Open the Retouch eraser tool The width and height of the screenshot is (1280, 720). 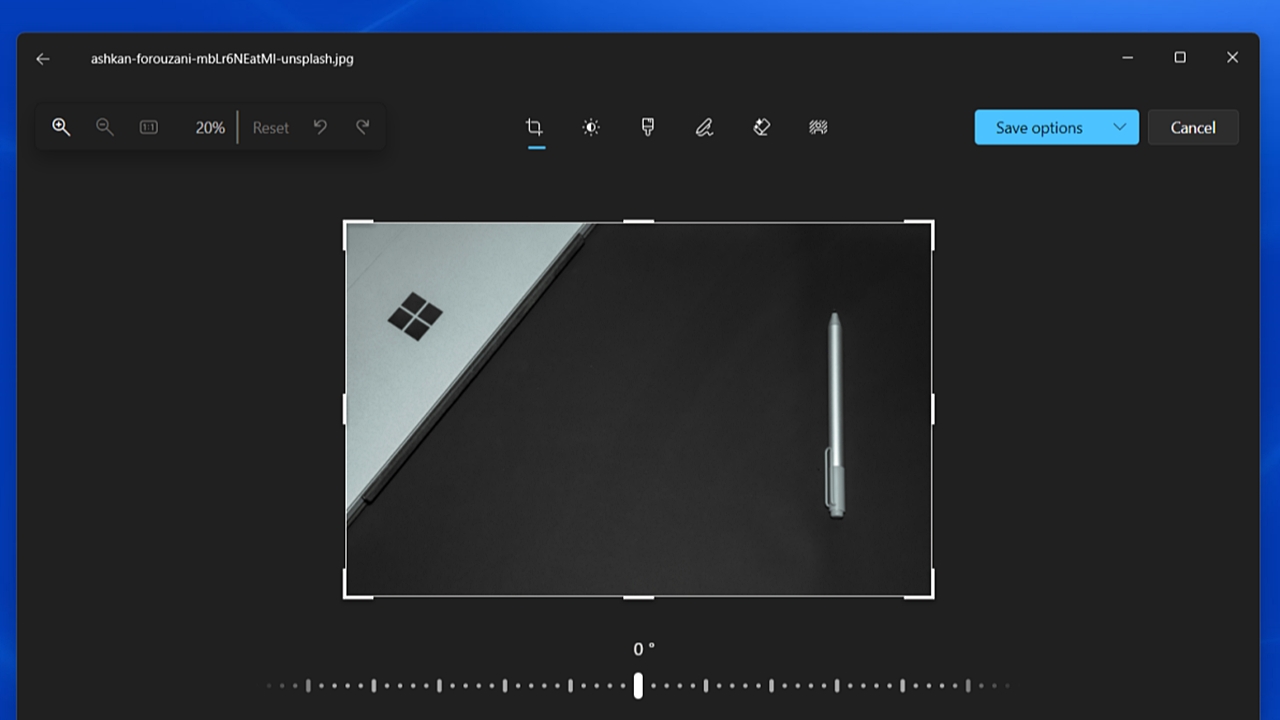click(x=761, y=127)
